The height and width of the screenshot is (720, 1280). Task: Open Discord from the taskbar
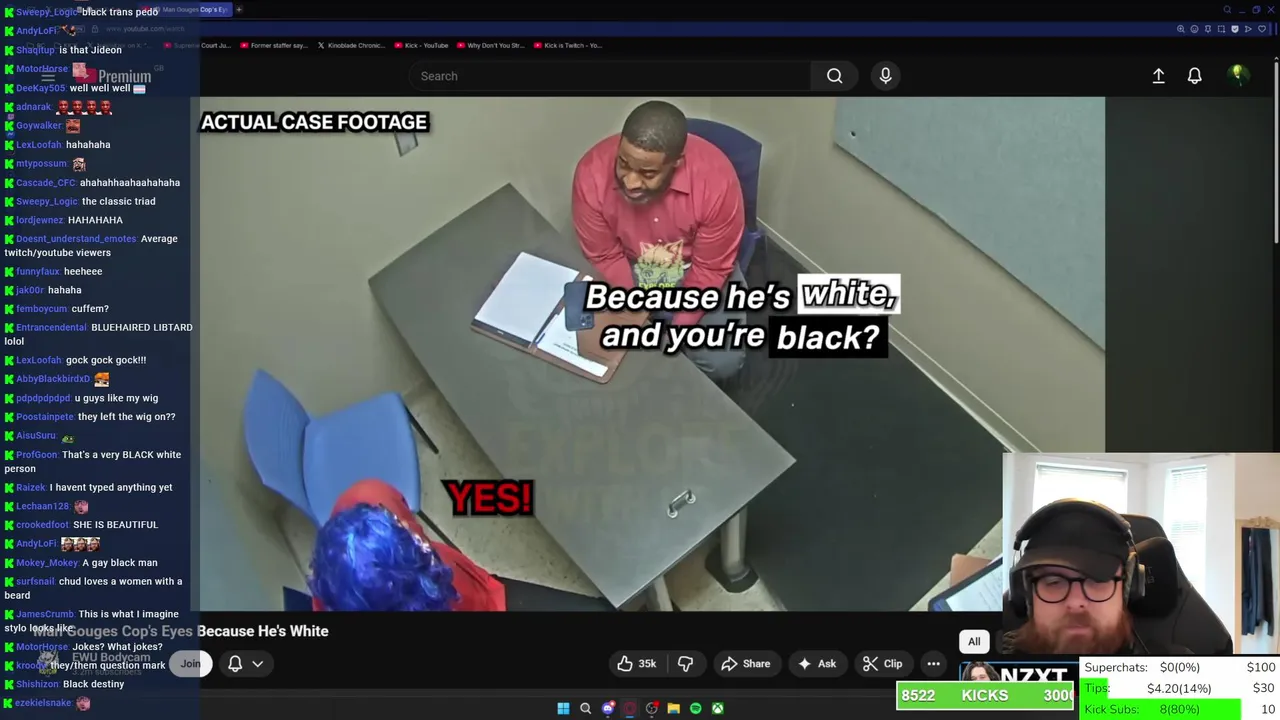click(x=608, y=708)
